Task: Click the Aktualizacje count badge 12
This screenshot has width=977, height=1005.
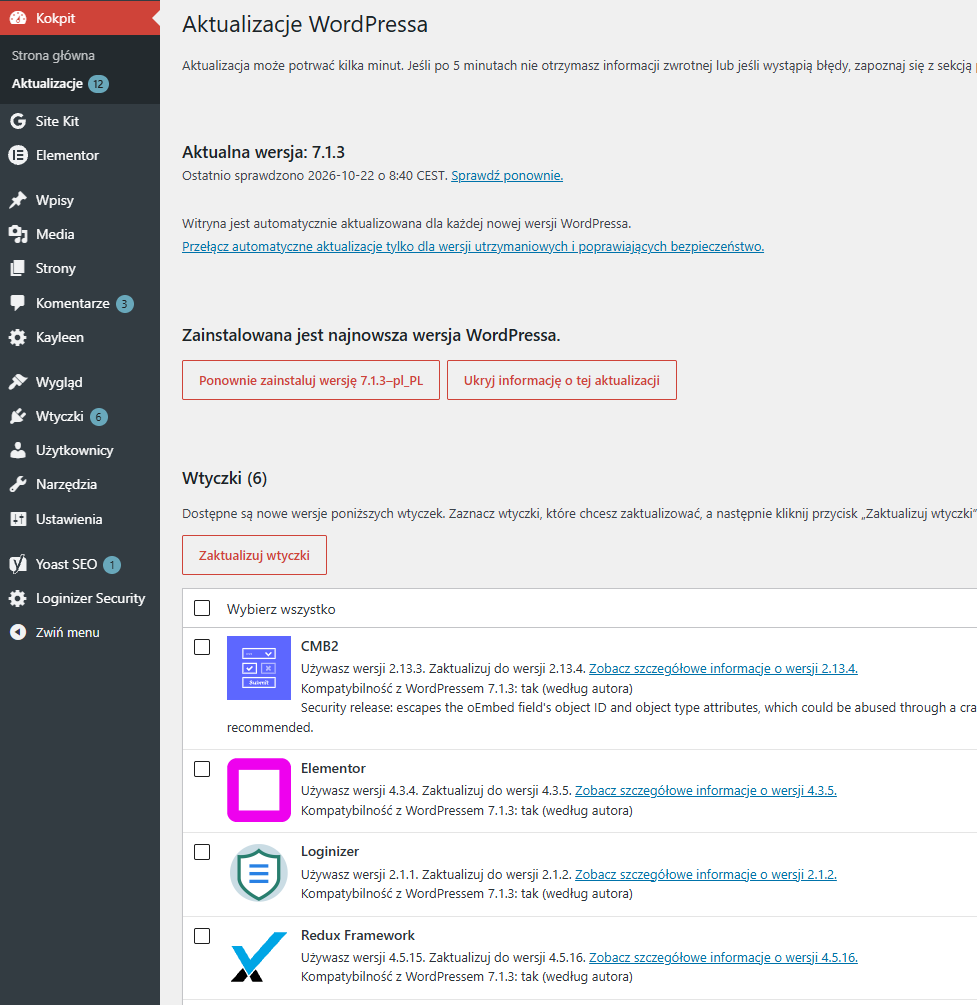Action: pyautogui.click(x=99, y=84)
